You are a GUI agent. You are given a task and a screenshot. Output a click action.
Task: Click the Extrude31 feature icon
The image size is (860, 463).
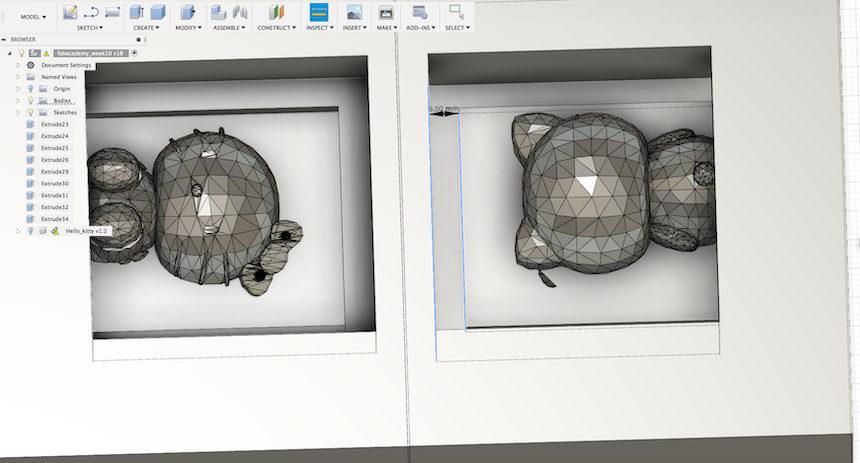[31, 195]
